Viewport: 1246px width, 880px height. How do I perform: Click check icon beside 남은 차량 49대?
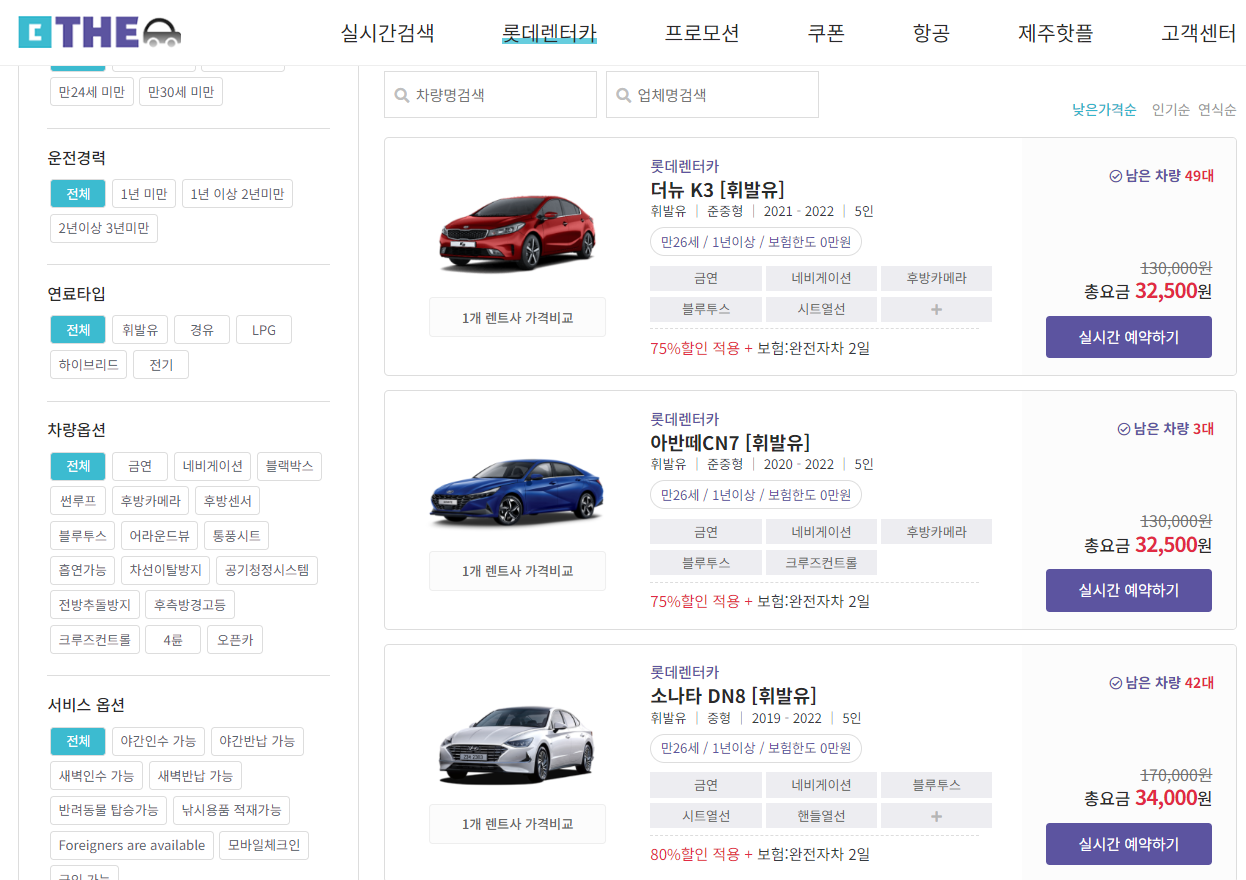[x=1116, y=176]
